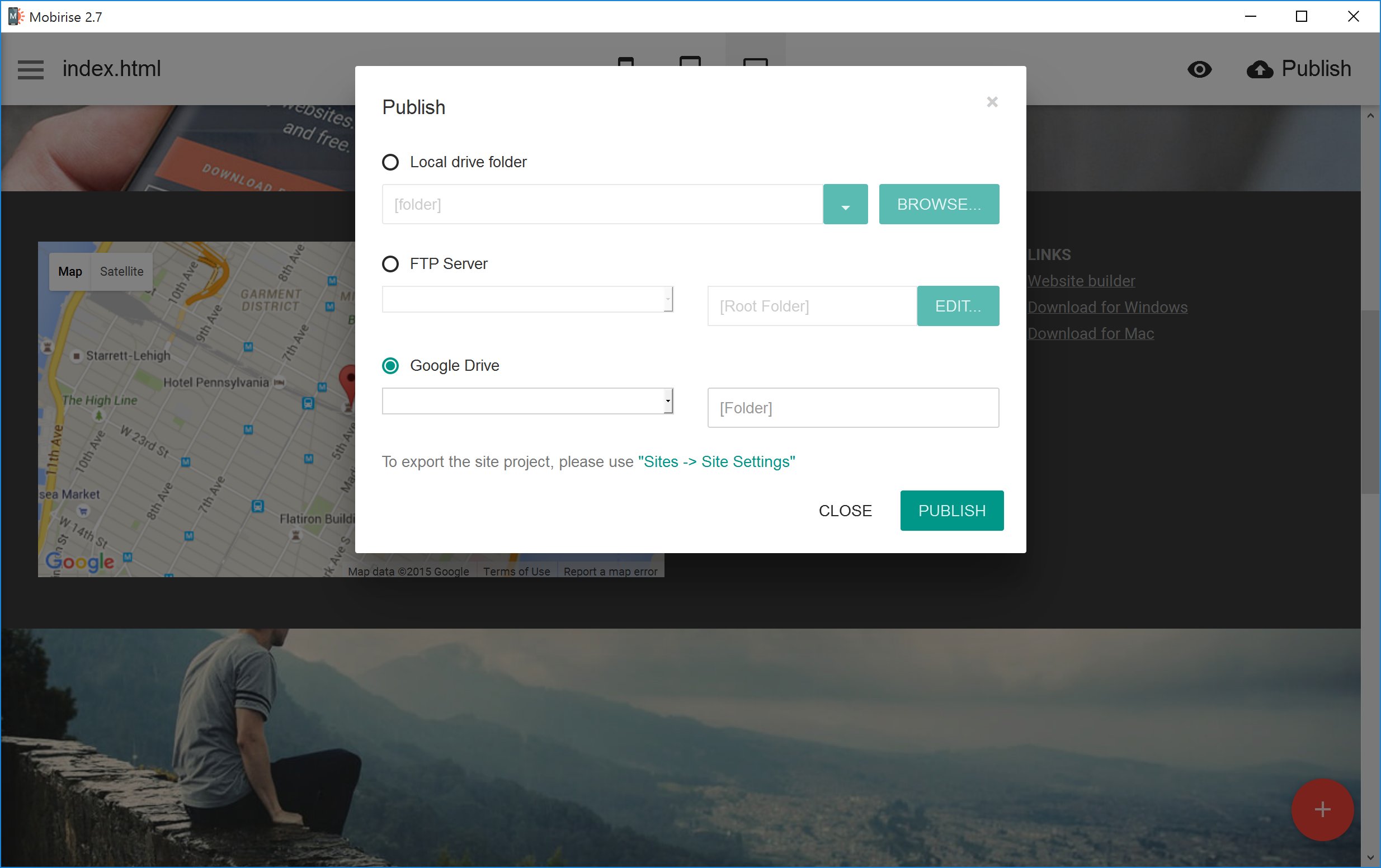Click the PUBLISH button to deploy site
Image resolution: width=1381 pixels, height=868 pixels.
(951, 510)
